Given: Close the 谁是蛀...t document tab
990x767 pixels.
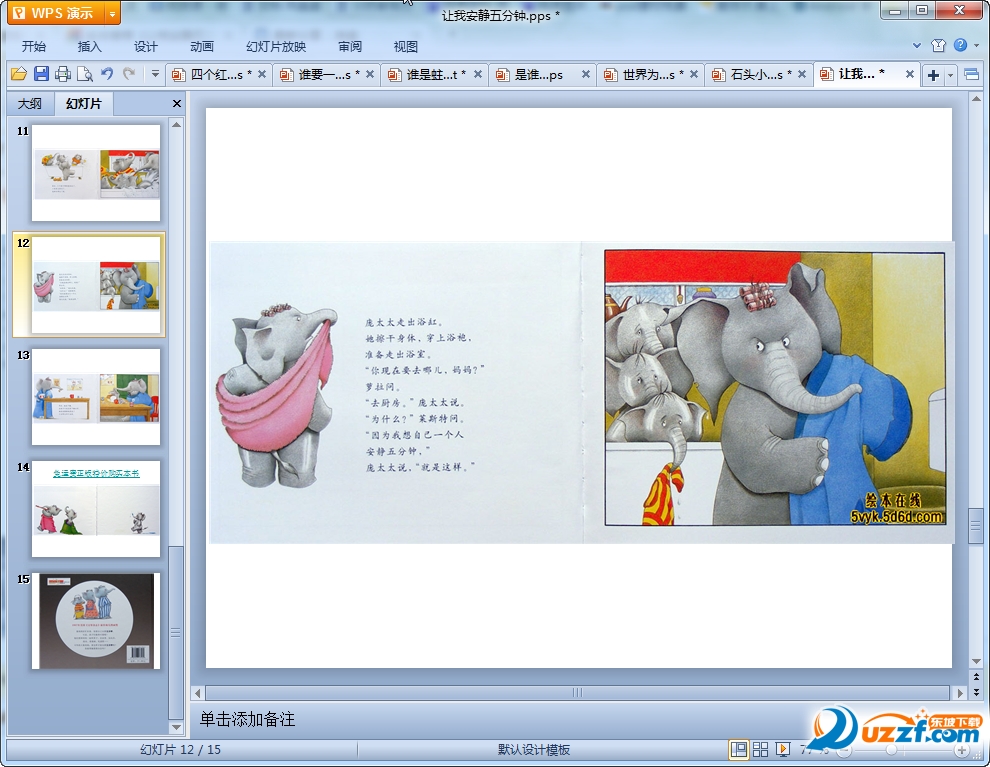Looking at the screenshot, I should pos(478,74).
